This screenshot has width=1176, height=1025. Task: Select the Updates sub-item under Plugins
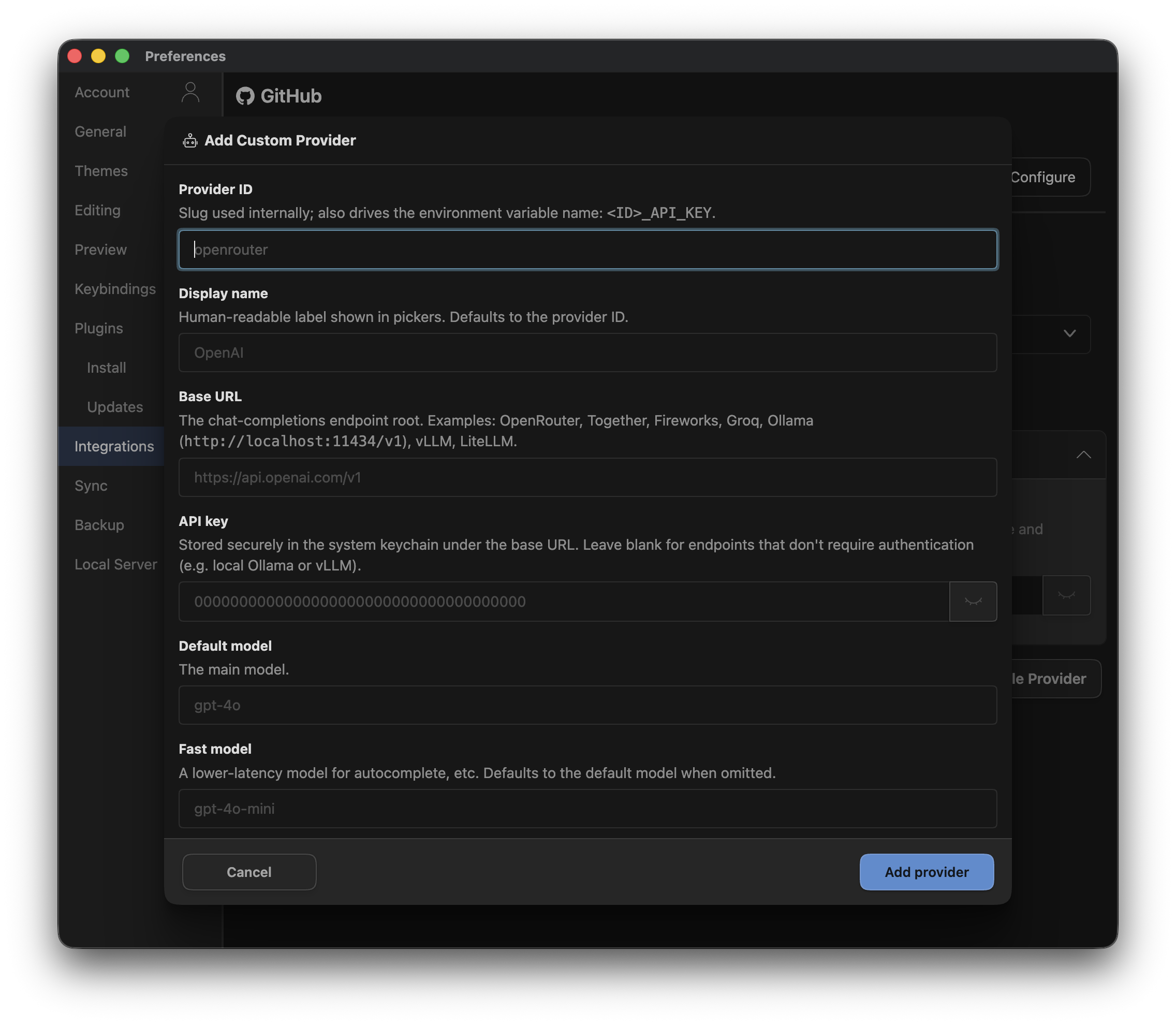click(x=114, y=407)
